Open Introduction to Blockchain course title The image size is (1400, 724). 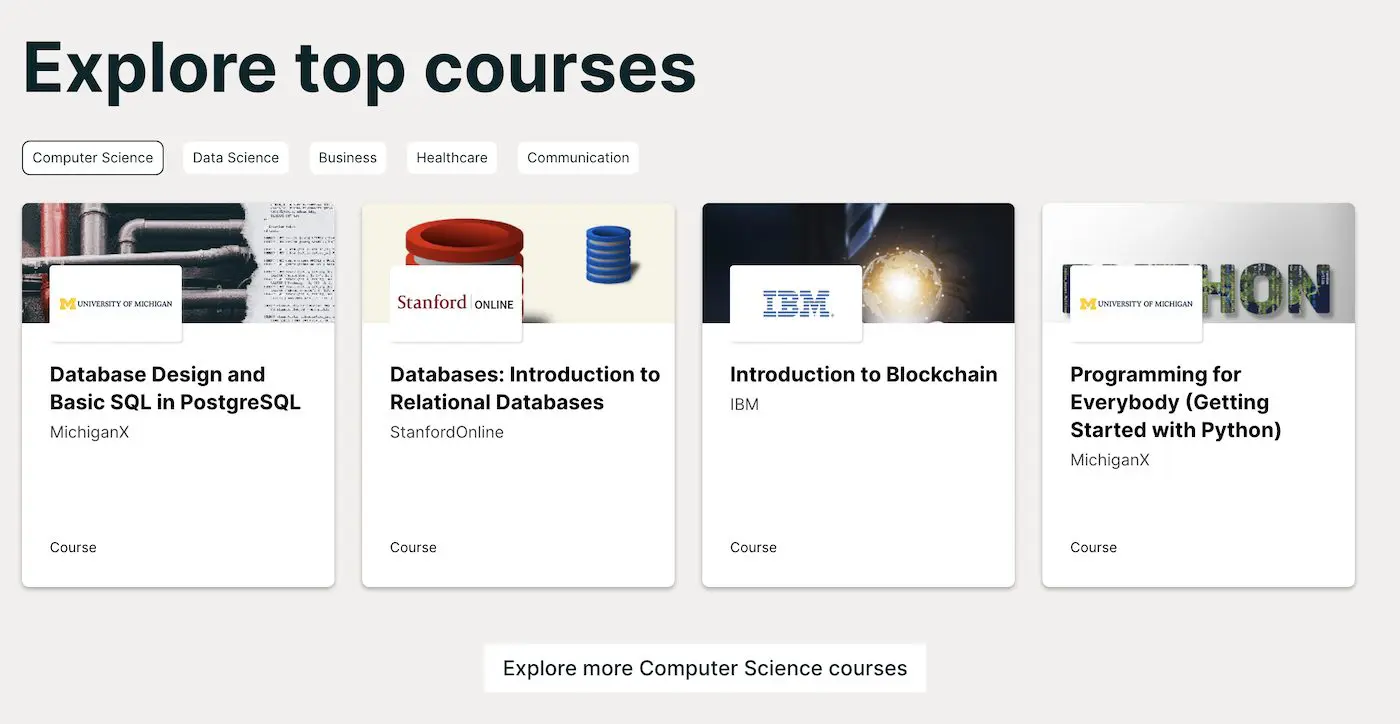tap(864, 375)
